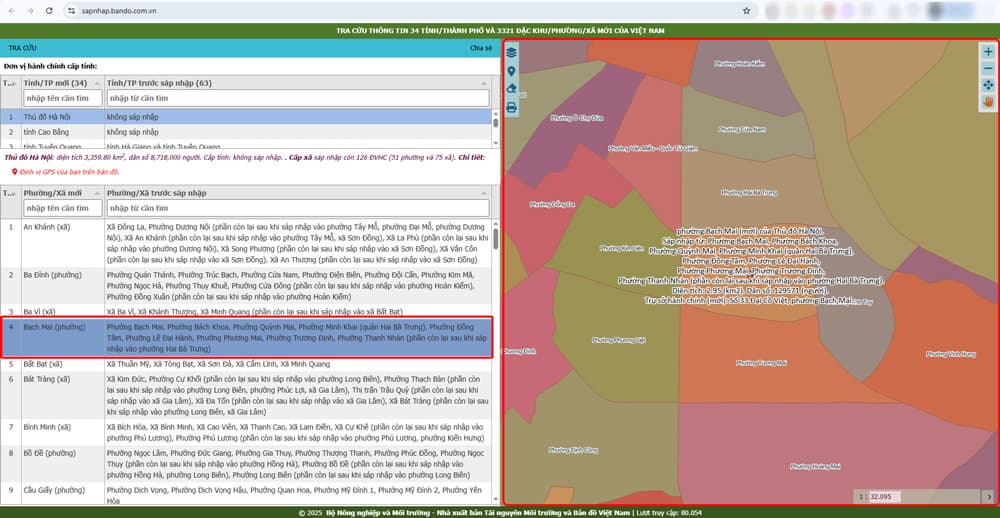Image resolution: width=1000 pixels, height=518 pixels.
Task: Click the full extent arrows icon
Action: pyautogui.click(x=988, y=86)
